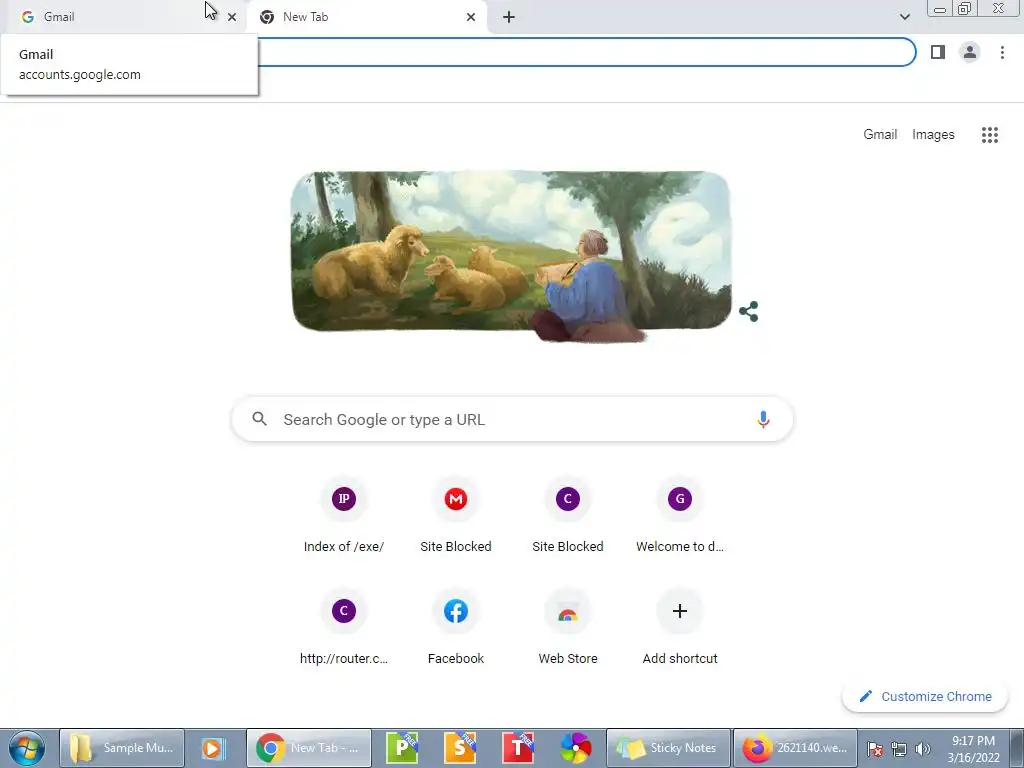This screenshot has width=1024, height=768.
Task: Start voice search with microphone icon
Action: [x=763, y=419]
